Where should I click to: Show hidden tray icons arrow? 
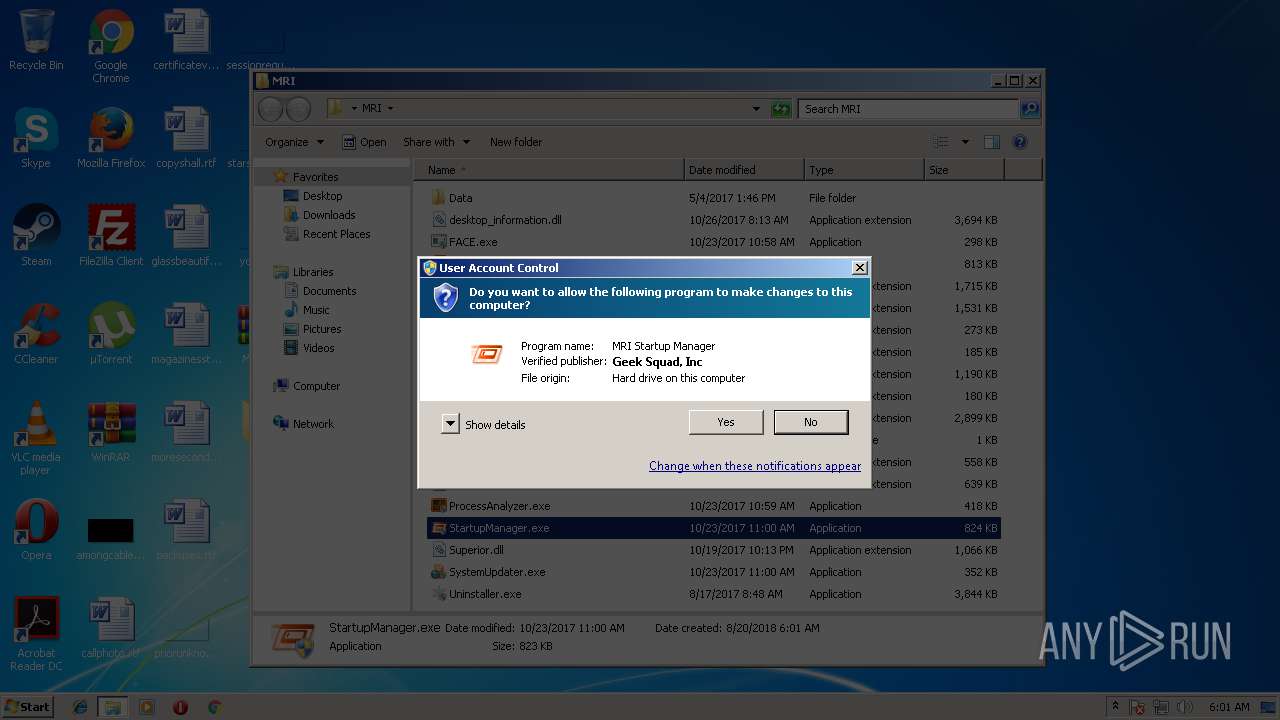(1115, 707)
